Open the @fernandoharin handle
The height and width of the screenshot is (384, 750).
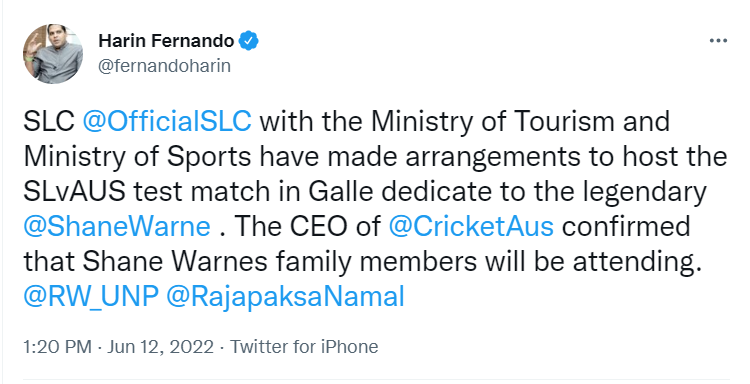coord(164,66)
